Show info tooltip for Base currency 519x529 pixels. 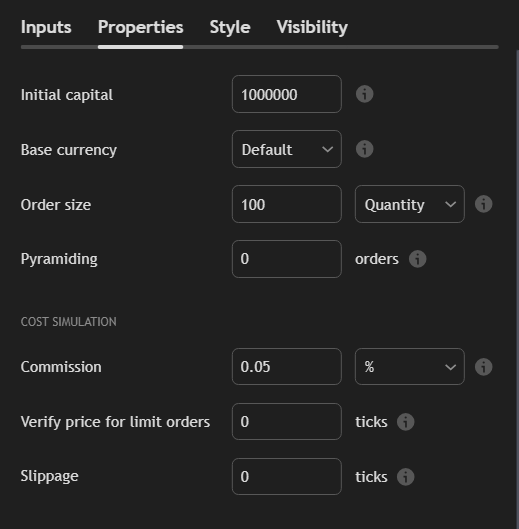point(364,149)
